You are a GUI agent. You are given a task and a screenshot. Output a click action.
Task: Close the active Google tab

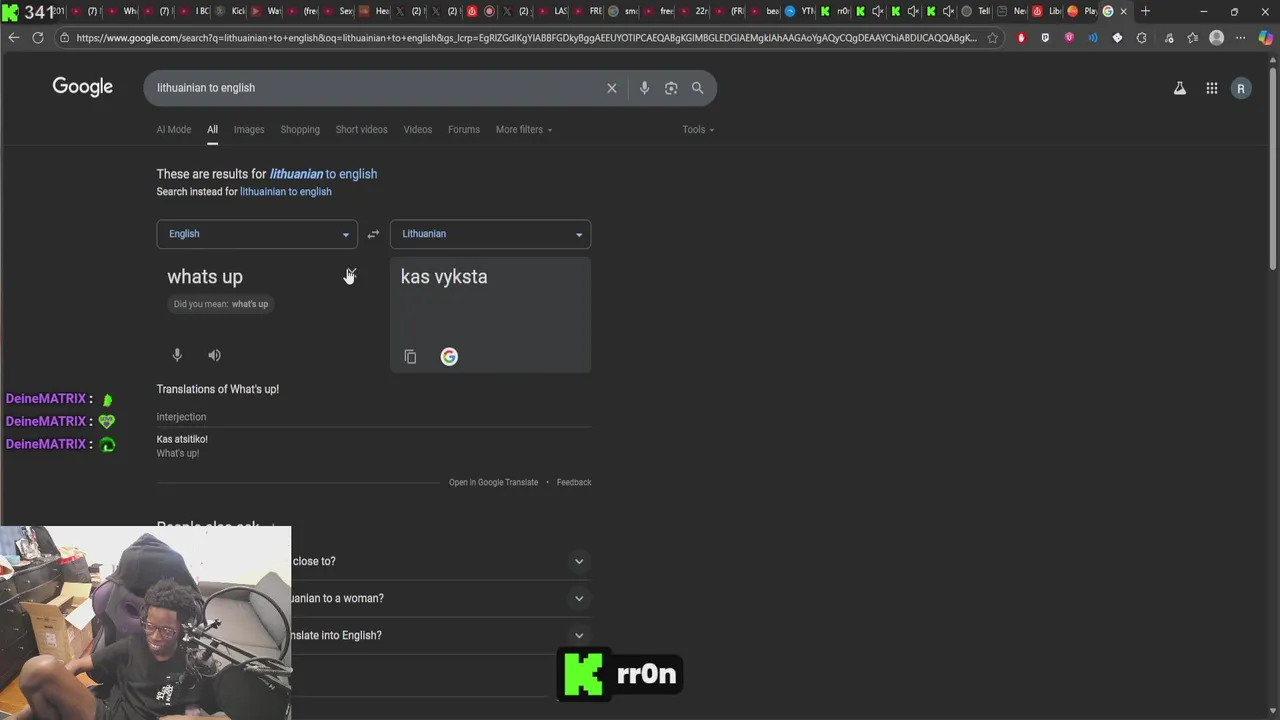1123,11
